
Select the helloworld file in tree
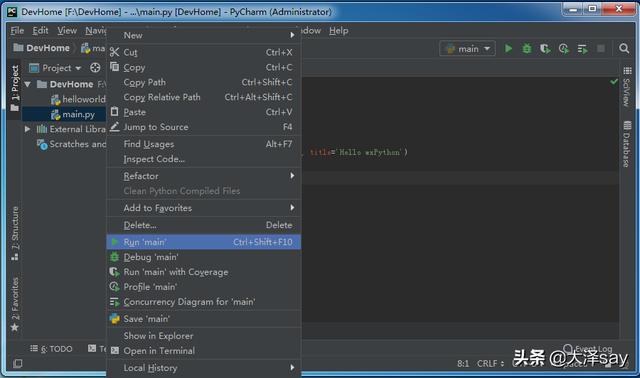point(78,99)
